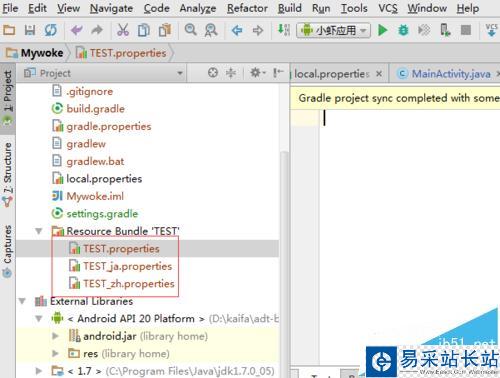Viewport: 500px width, 378px height.
Task: Toggle the Captures side tool window
Action: pyautogui.click(x=8, y=252)
